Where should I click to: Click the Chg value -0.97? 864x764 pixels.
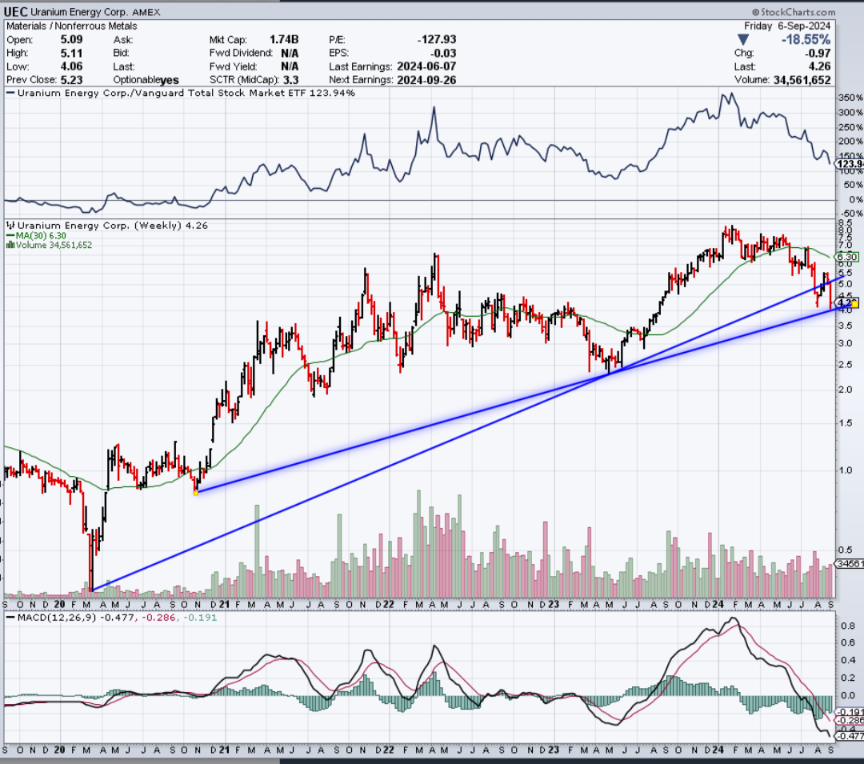click(817, 53)
